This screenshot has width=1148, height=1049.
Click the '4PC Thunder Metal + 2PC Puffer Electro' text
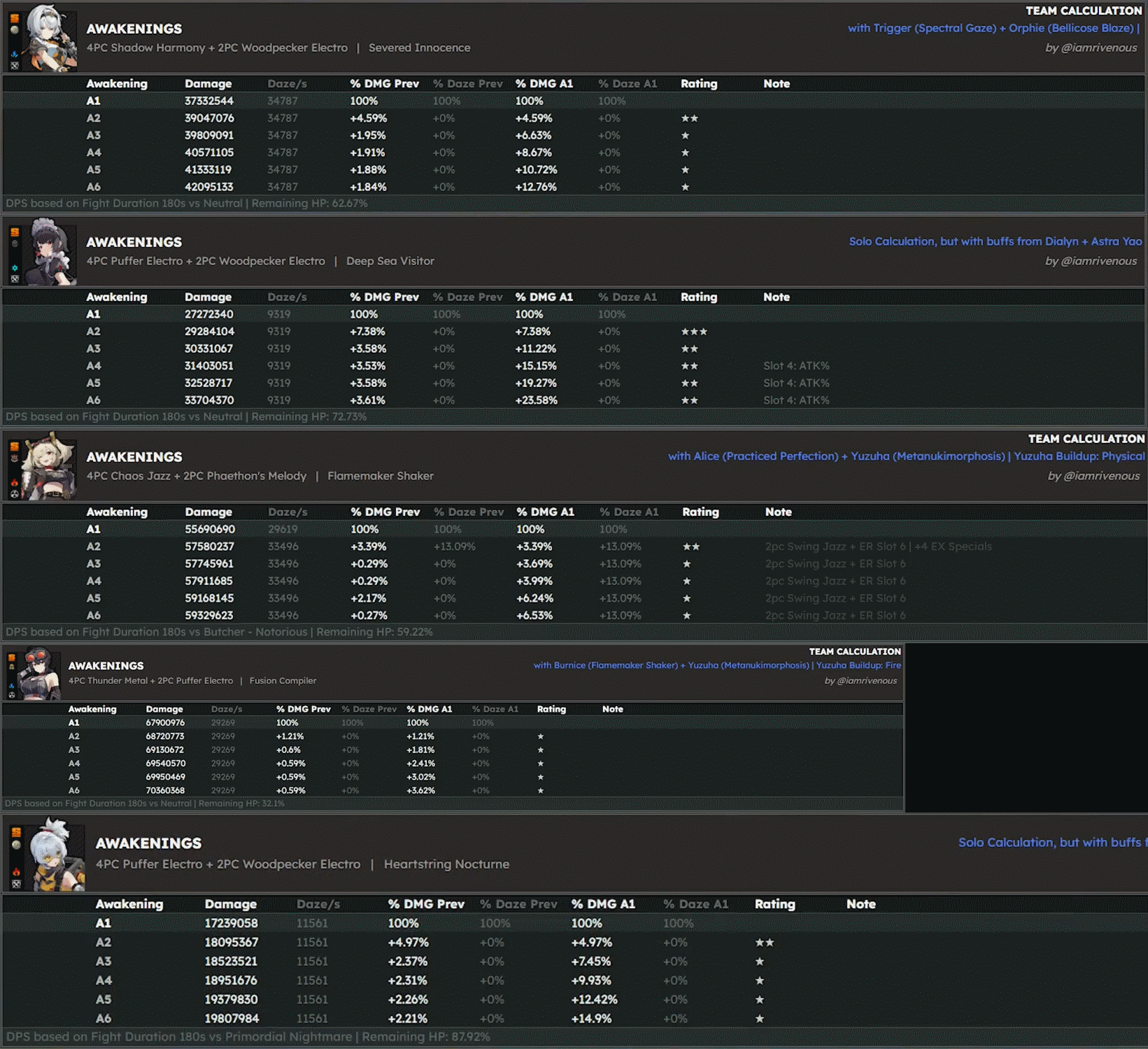click(x=150, y=680)
